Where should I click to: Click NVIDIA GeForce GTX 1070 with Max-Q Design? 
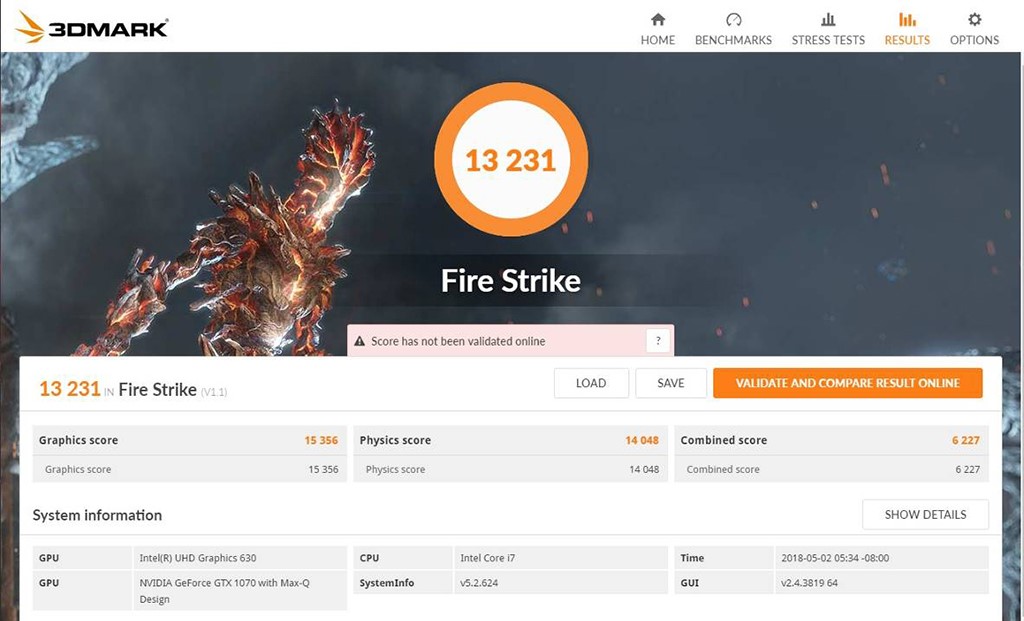point(224,591)
